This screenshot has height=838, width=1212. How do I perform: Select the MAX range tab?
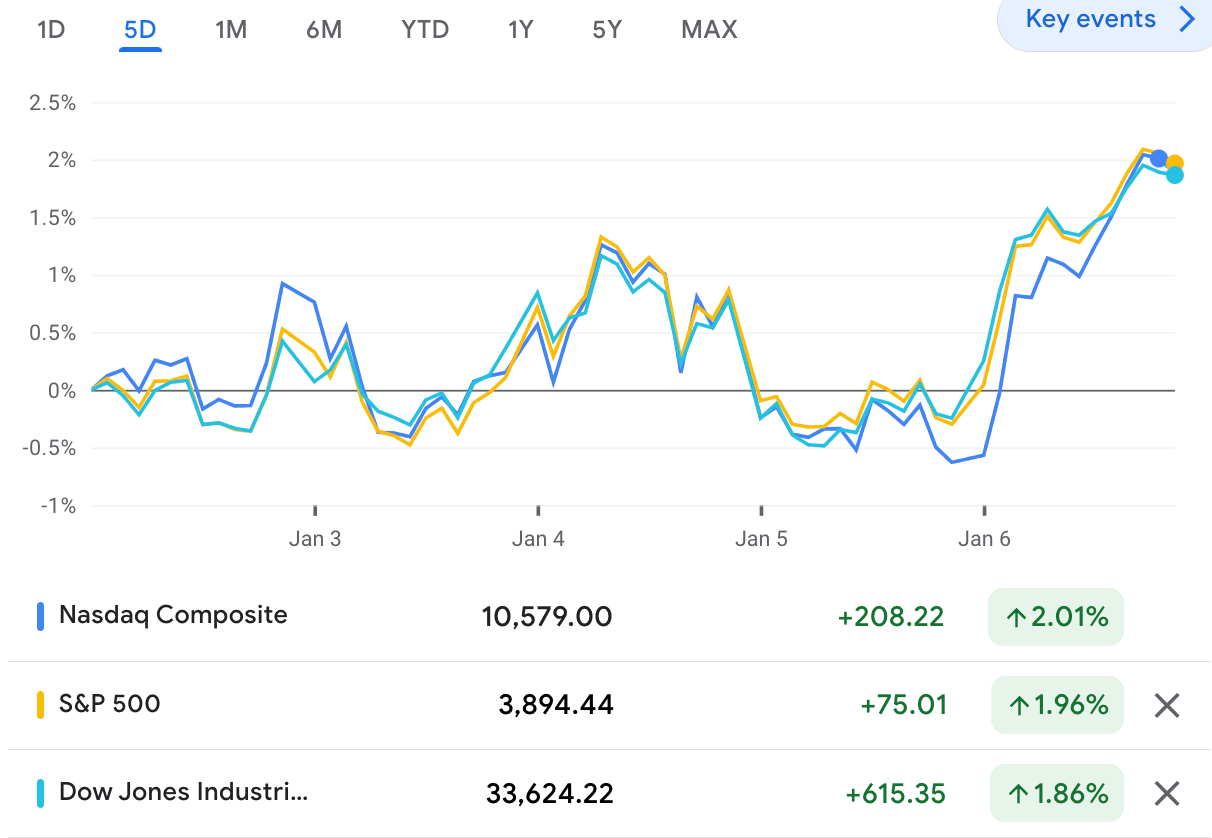click(x=709, y=30)
